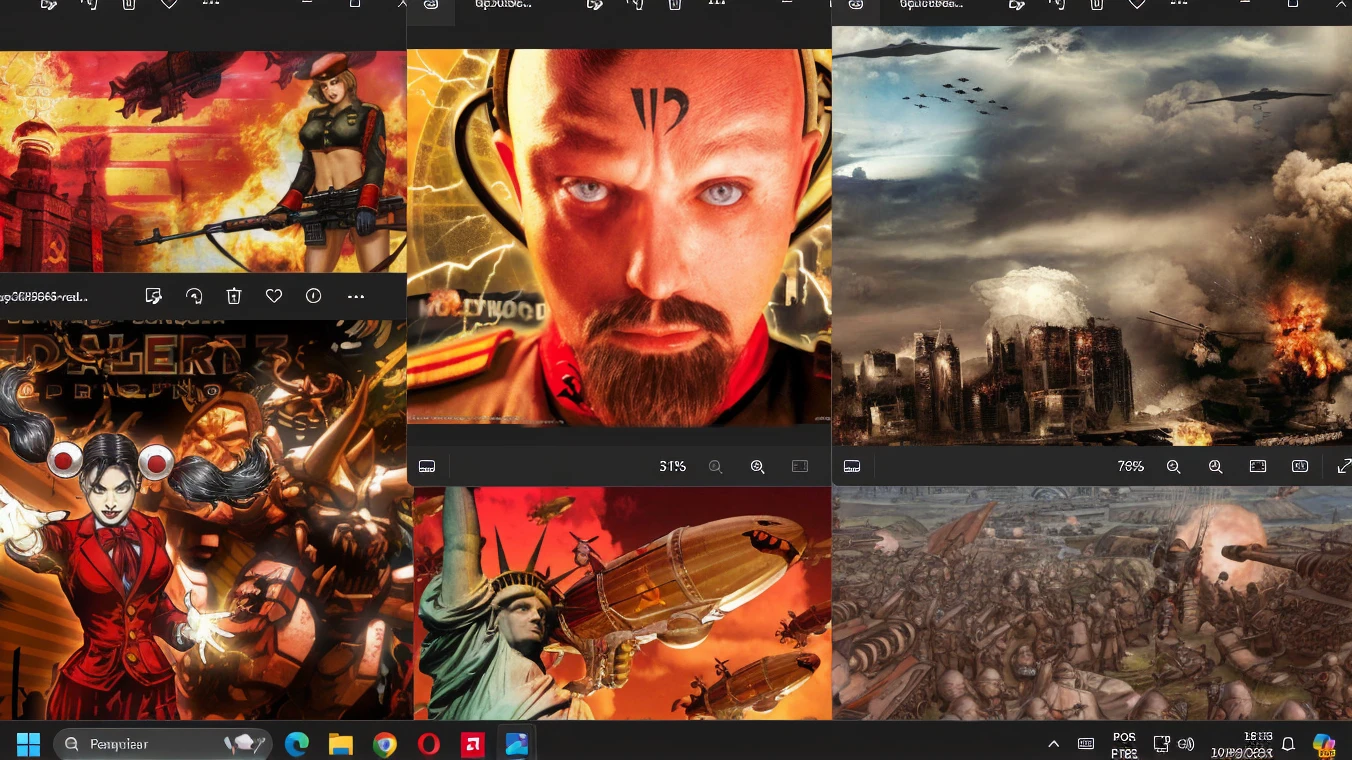Click the crowded army battle painting
Screen dimensions: 1352x760
(1092, 603)
